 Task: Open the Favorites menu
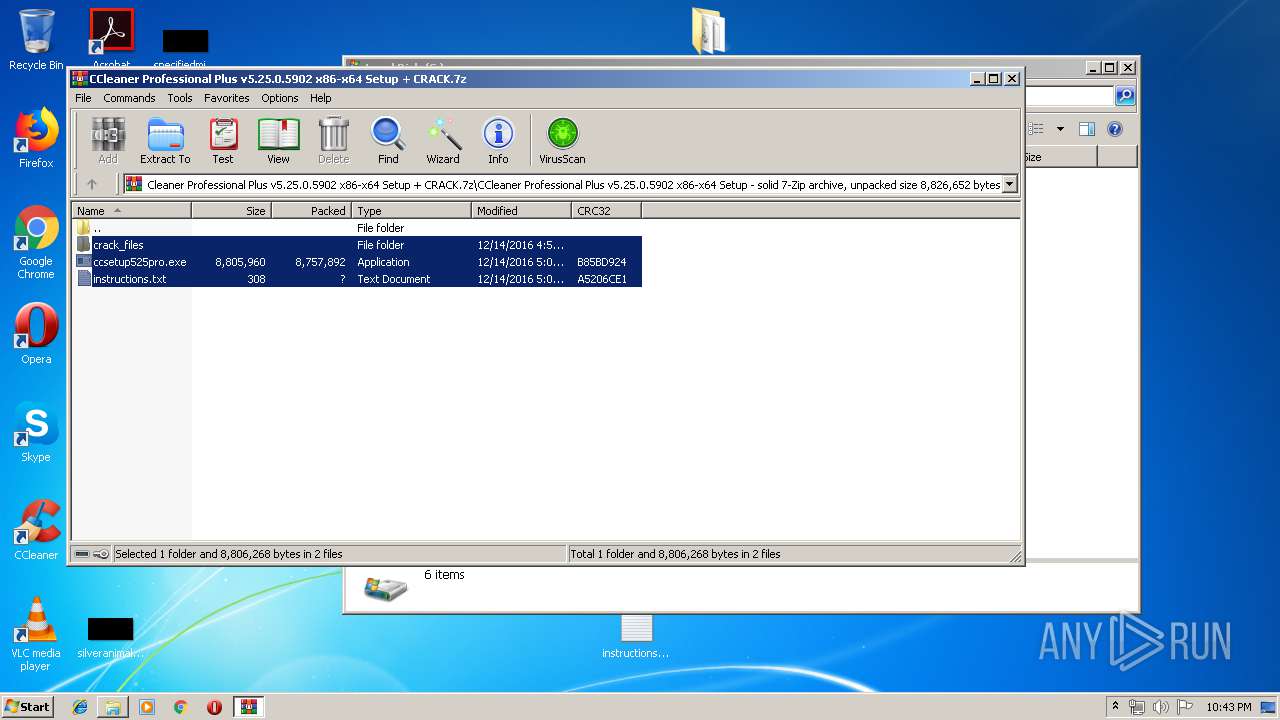(227, 98)
